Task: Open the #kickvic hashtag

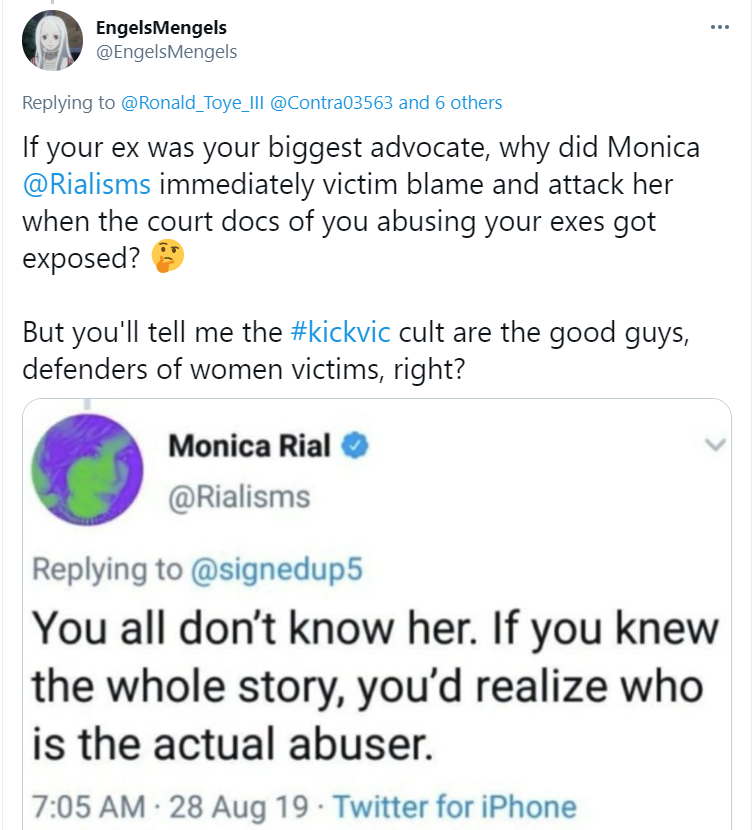Action: point(340,332)
